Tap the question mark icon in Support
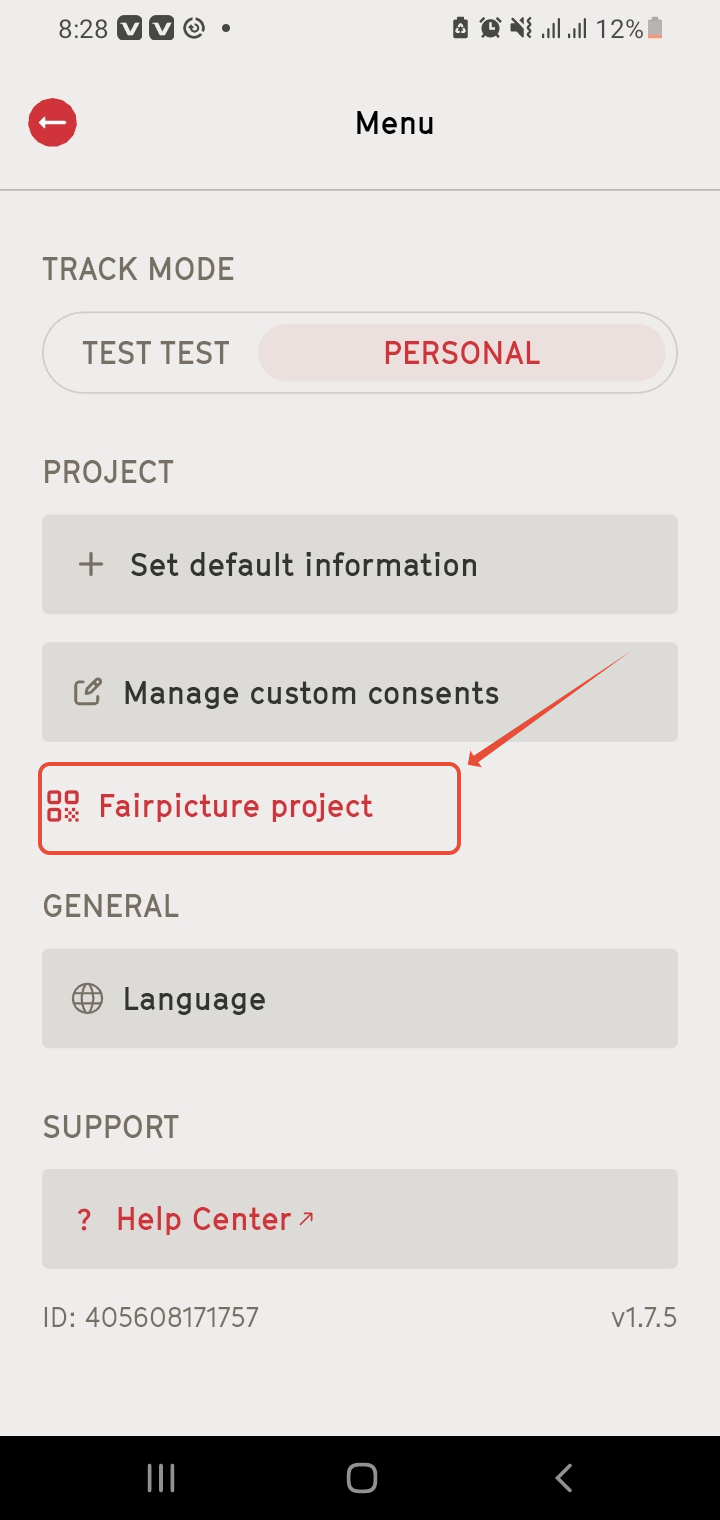The width and height of the screenshot is (720, 1520). [84, 1220]
